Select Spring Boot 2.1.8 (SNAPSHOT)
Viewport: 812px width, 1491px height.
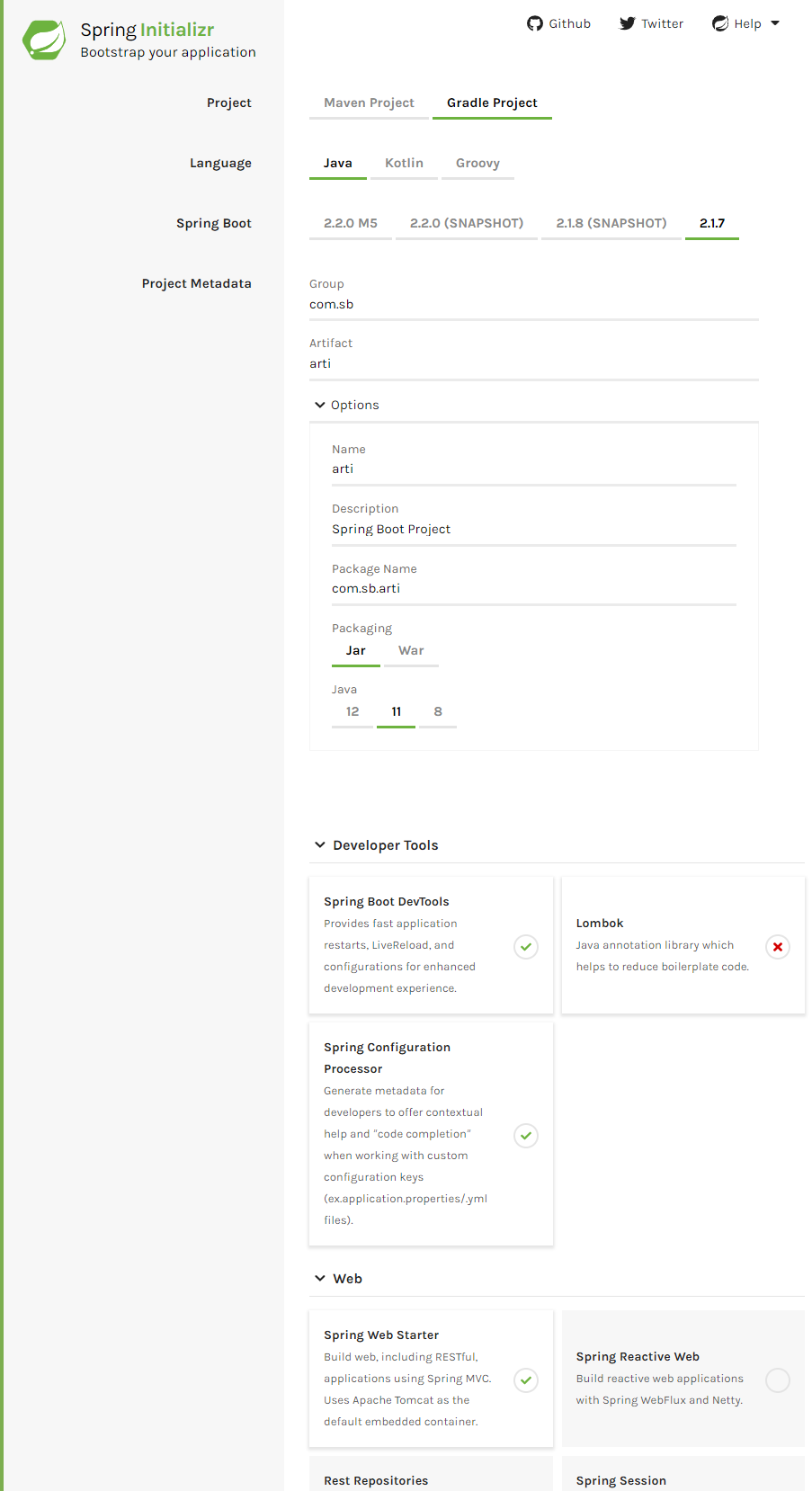click(x=611, y=224)
